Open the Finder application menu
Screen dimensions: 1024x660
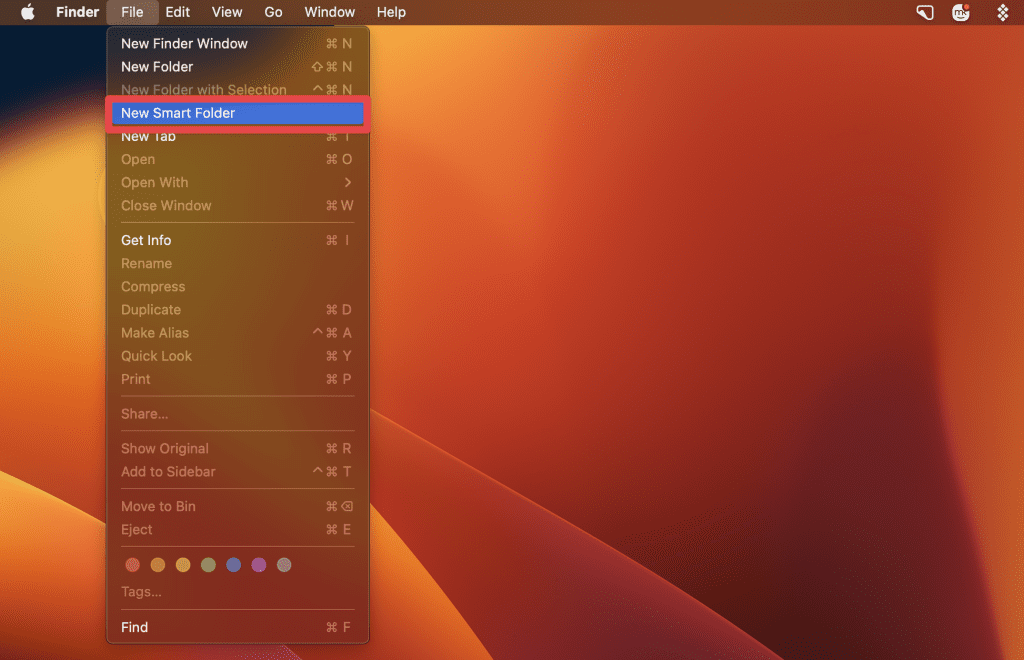click(x=77, y=12)
